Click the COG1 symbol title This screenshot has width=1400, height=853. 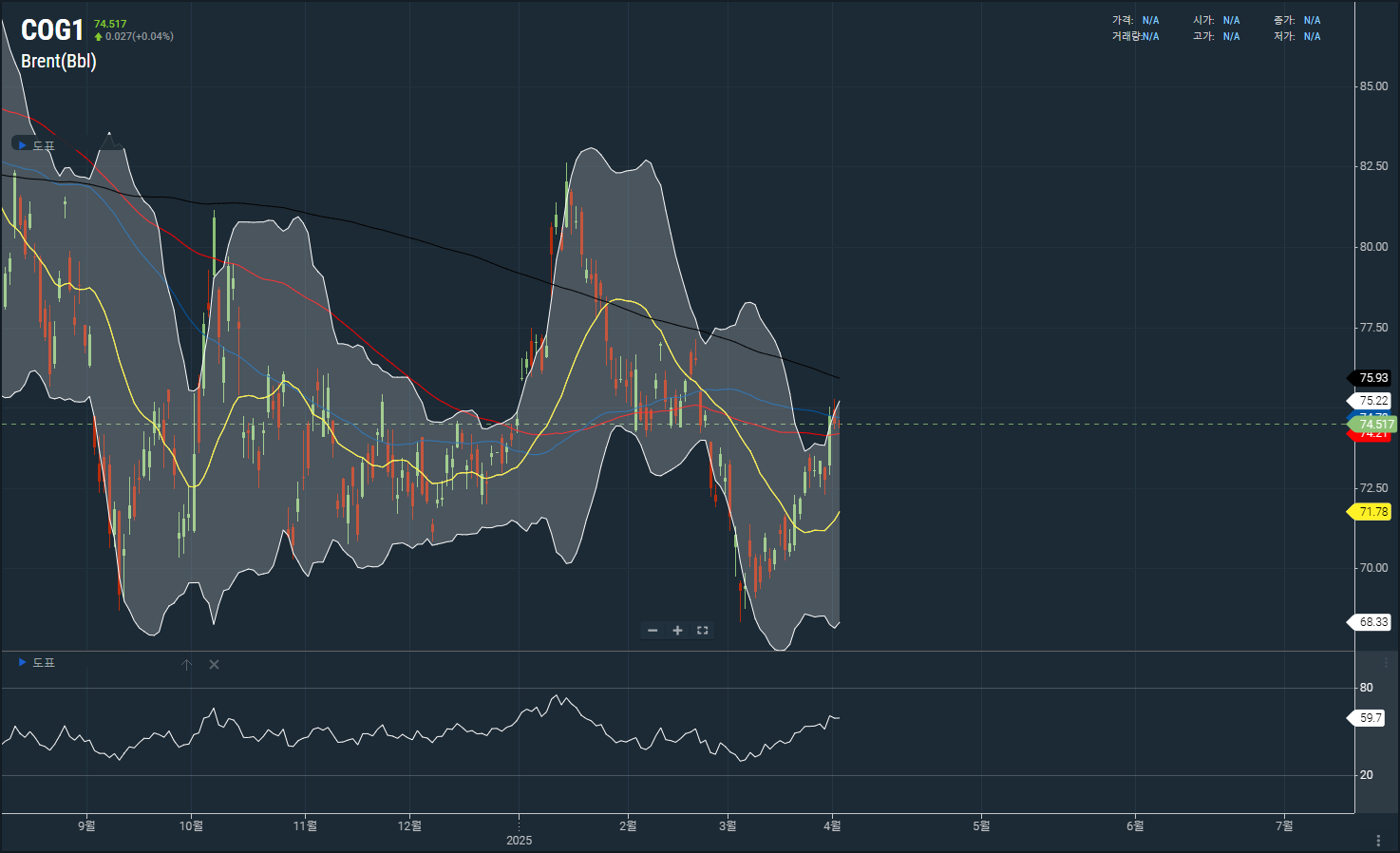52,30
